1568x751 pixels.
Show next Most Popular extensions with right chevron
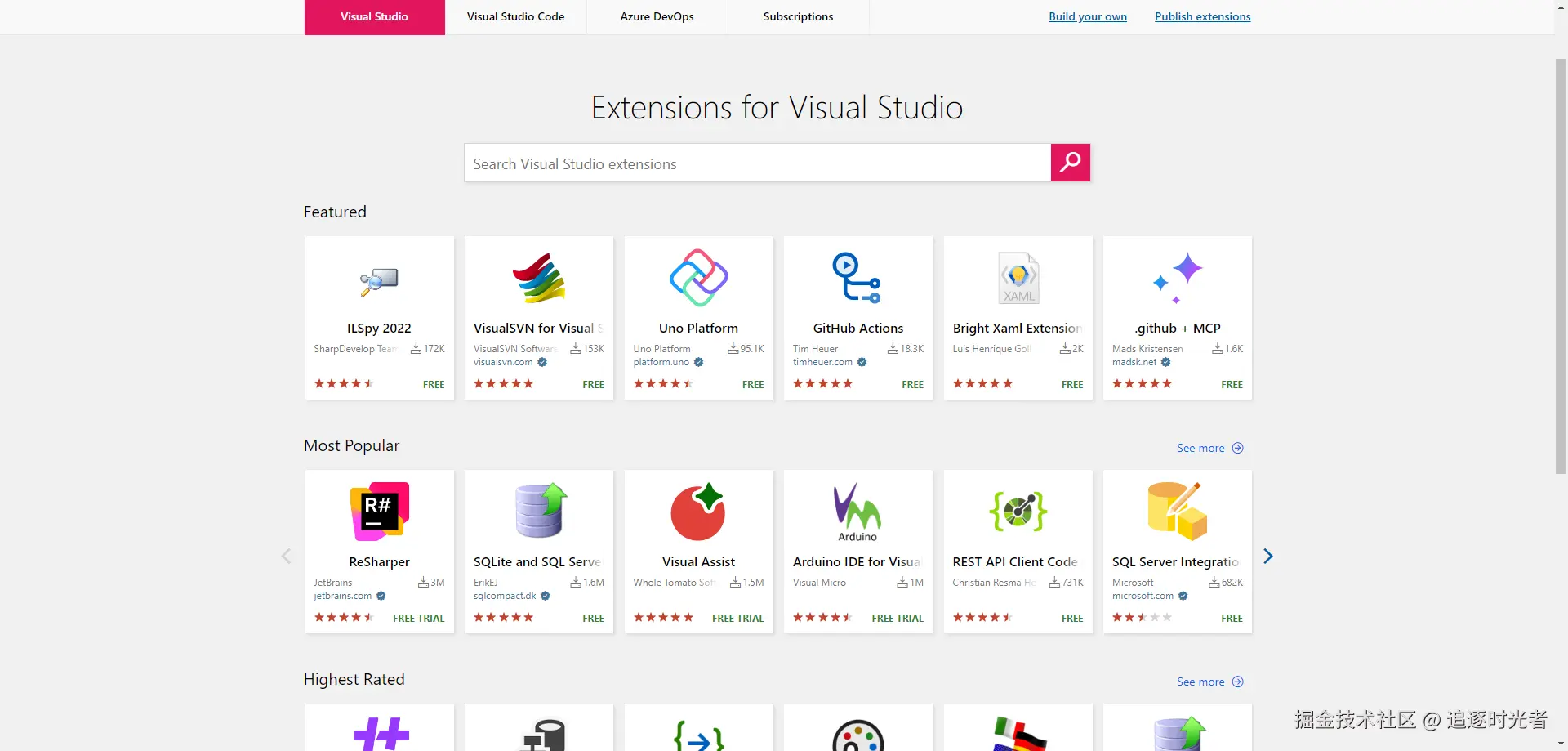(x=1268, y=557)
